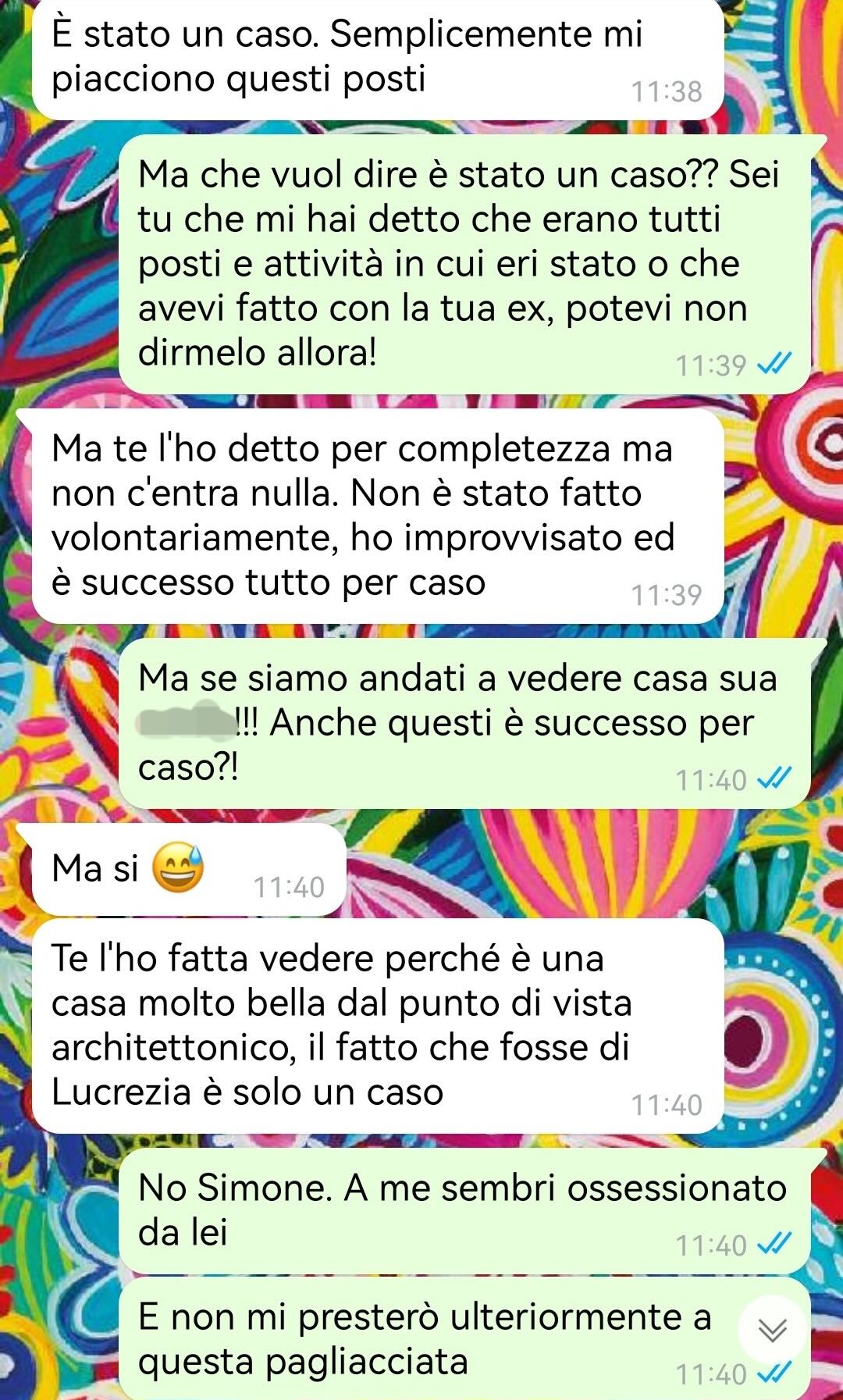Tap the 'Ma si' message bubble
The height and width of the screenshot is (1400, 843).
pos(187,869)
